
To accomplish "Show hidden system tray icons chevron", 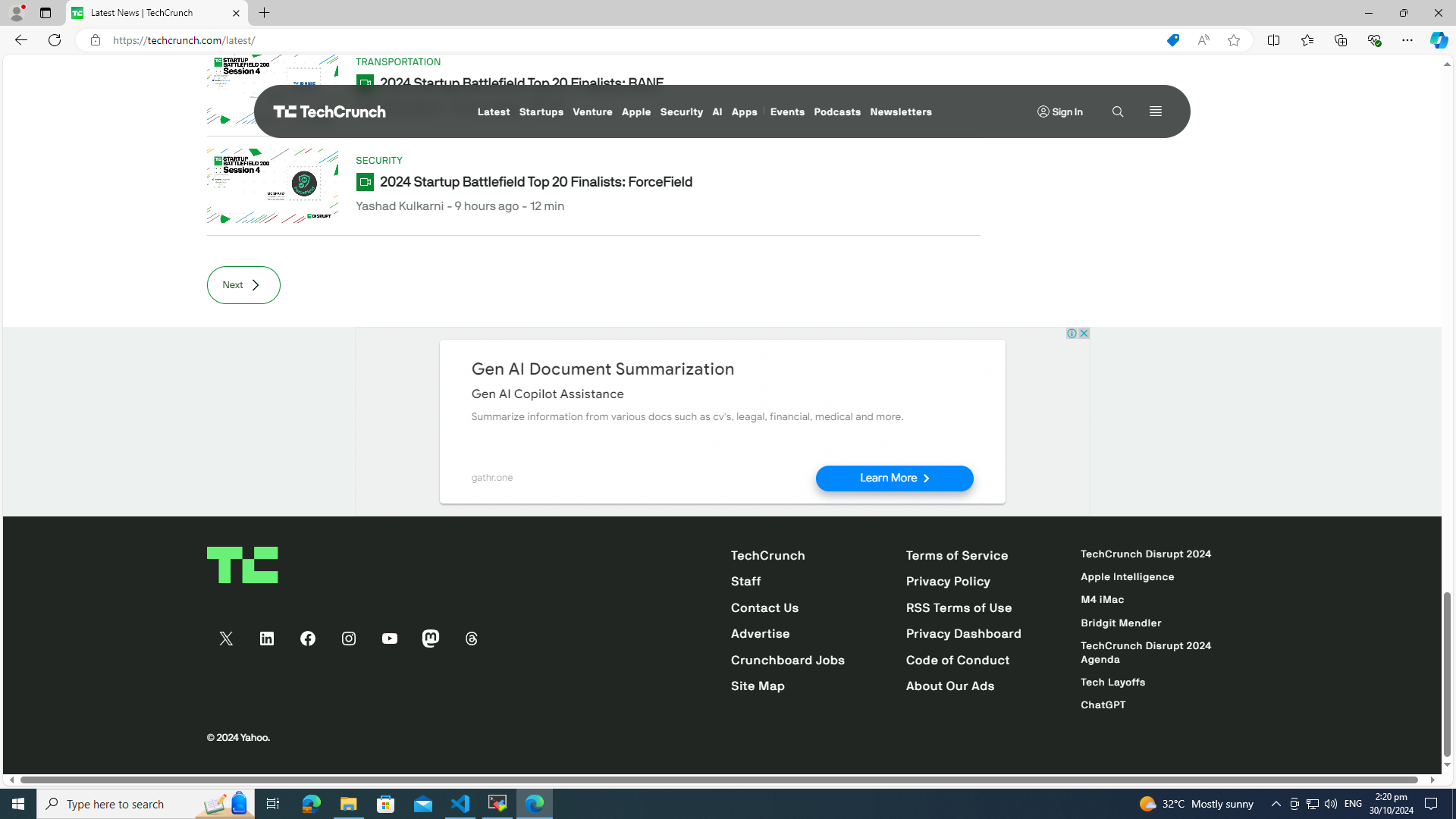I will pyautogui.click(x=1276, y=804).
